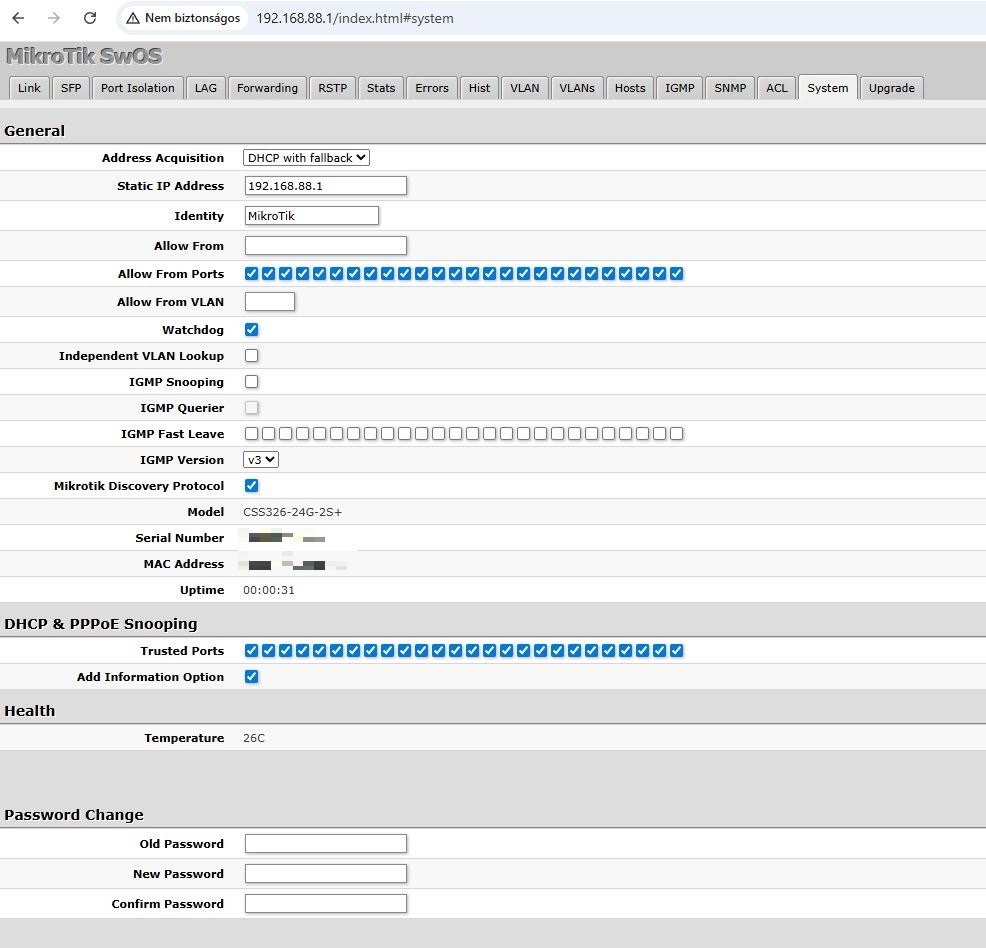
Task: Reload the page with refresh icon
Action: tap(90, 18)
